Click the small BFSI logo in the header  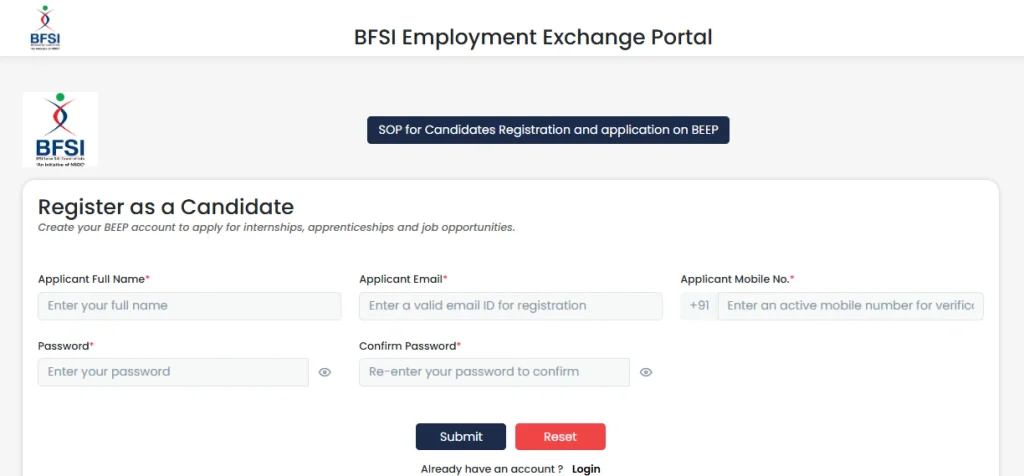click(x=46, y=29)
